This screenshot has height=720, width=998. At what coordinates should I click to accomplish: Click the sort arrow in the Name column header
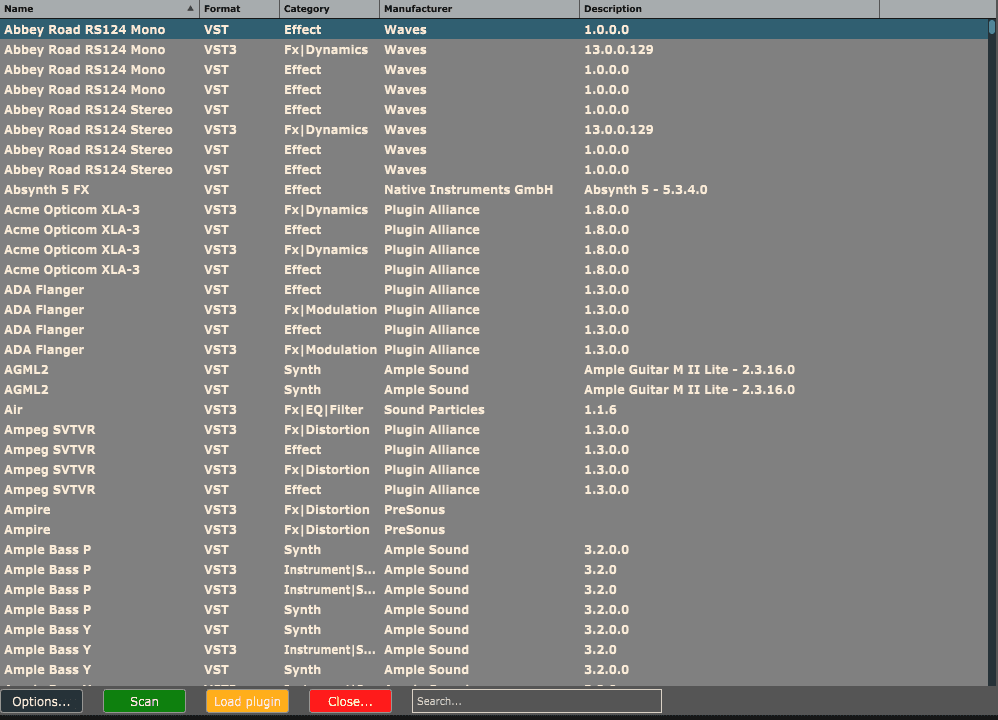(190, 9)
